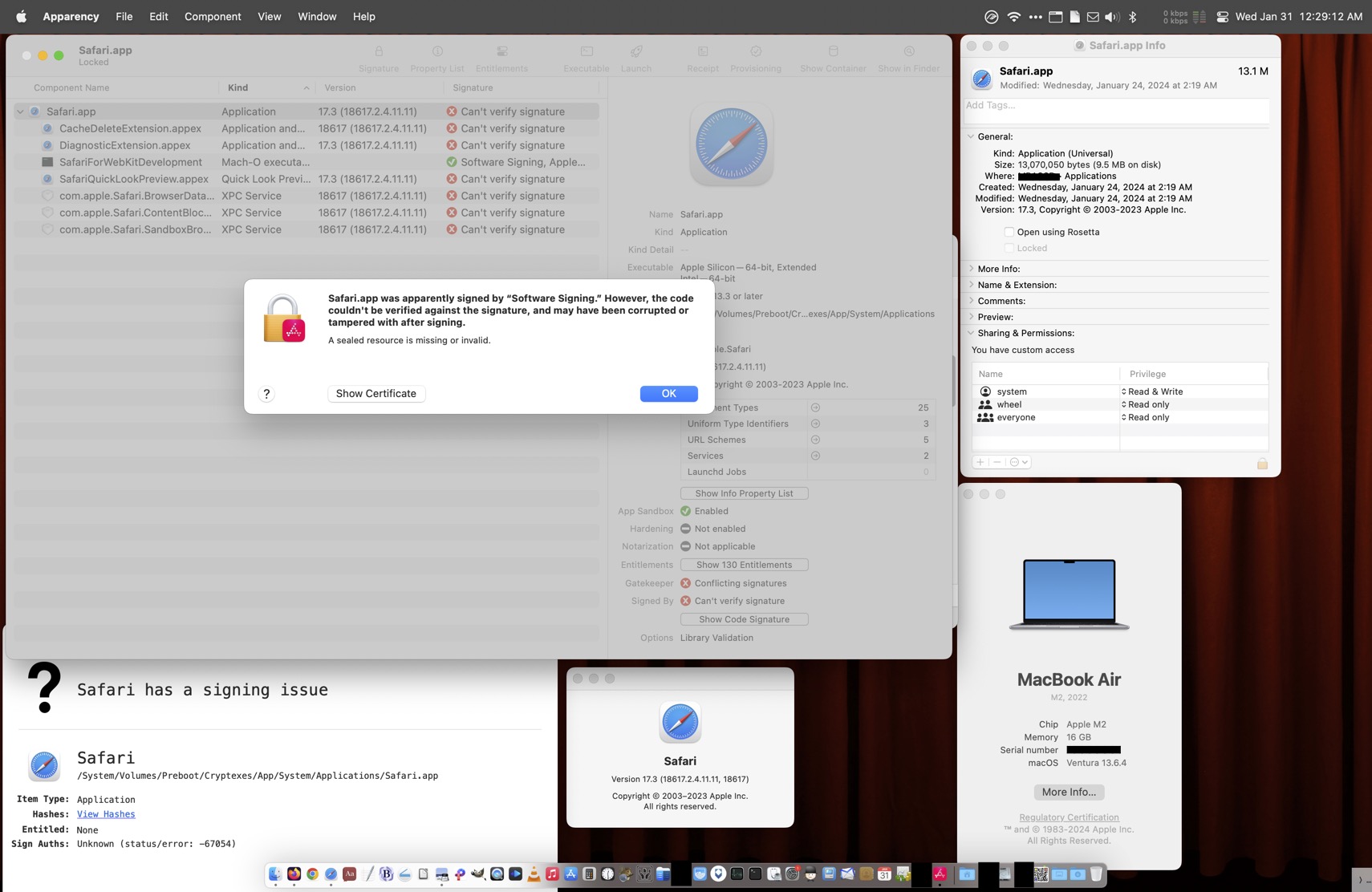Click the Safari icon thumbnail in Apparency details
The width and height of the screenshot is (1372, 892).
[731, 144]
